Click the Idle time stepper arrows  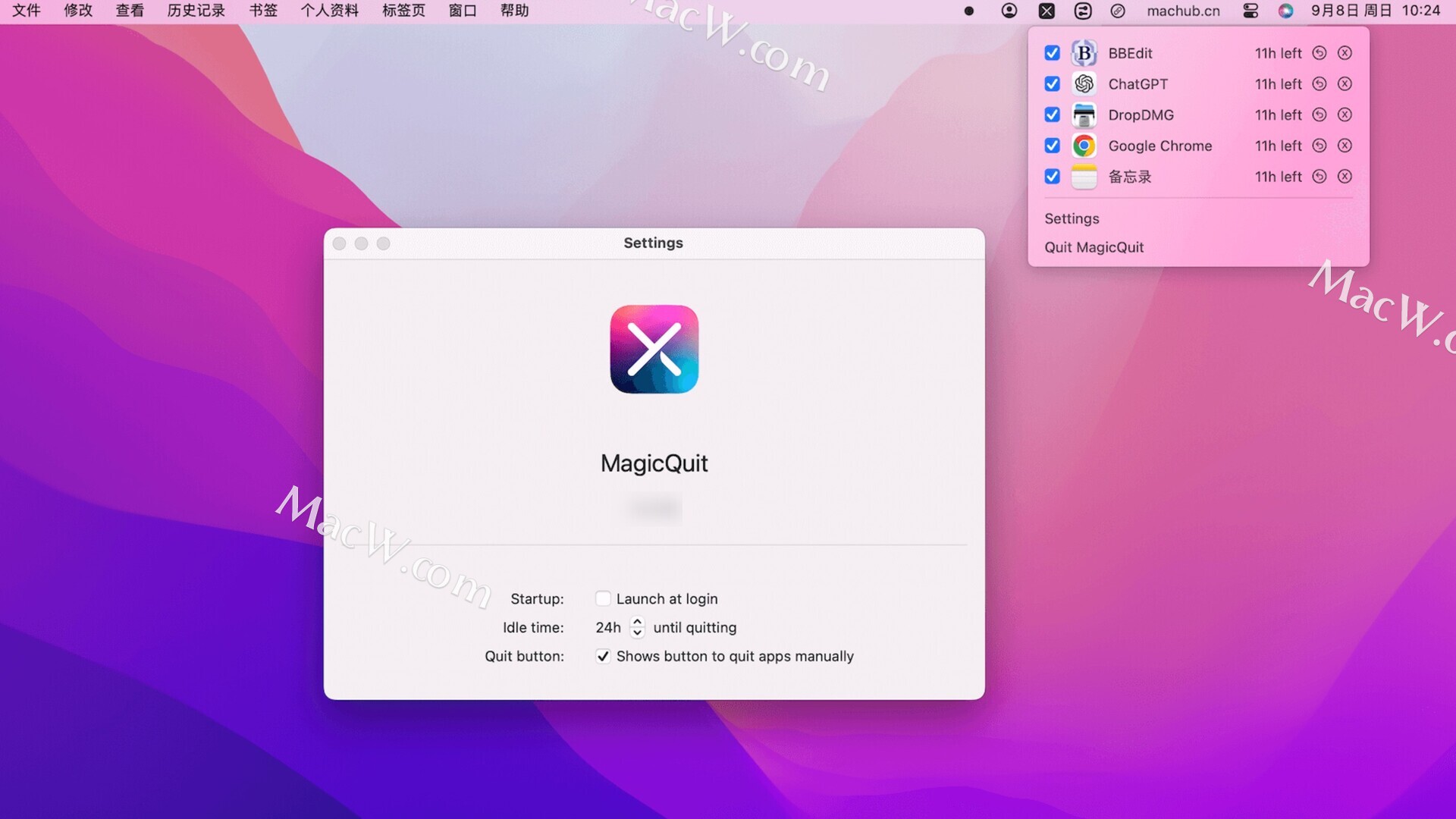click(x=637, y=628)
